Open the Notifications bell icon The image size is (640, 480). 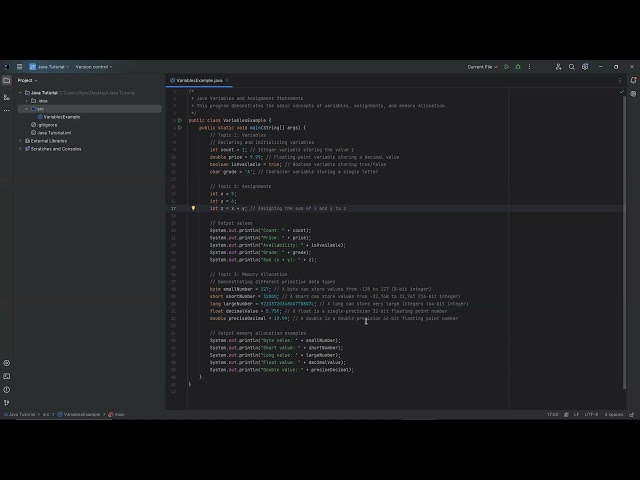pyautogui.click(x=633, y=80)
